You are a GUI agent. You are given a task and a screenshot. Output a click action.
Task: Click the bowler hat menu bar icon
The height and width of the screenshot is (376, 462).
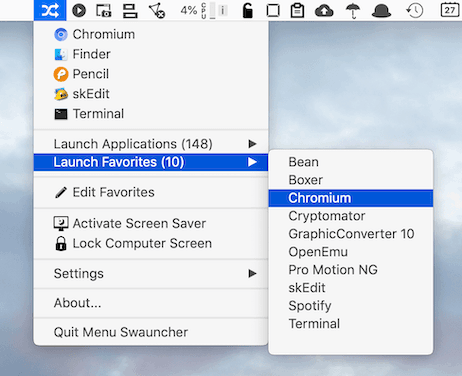pos(381,11)
